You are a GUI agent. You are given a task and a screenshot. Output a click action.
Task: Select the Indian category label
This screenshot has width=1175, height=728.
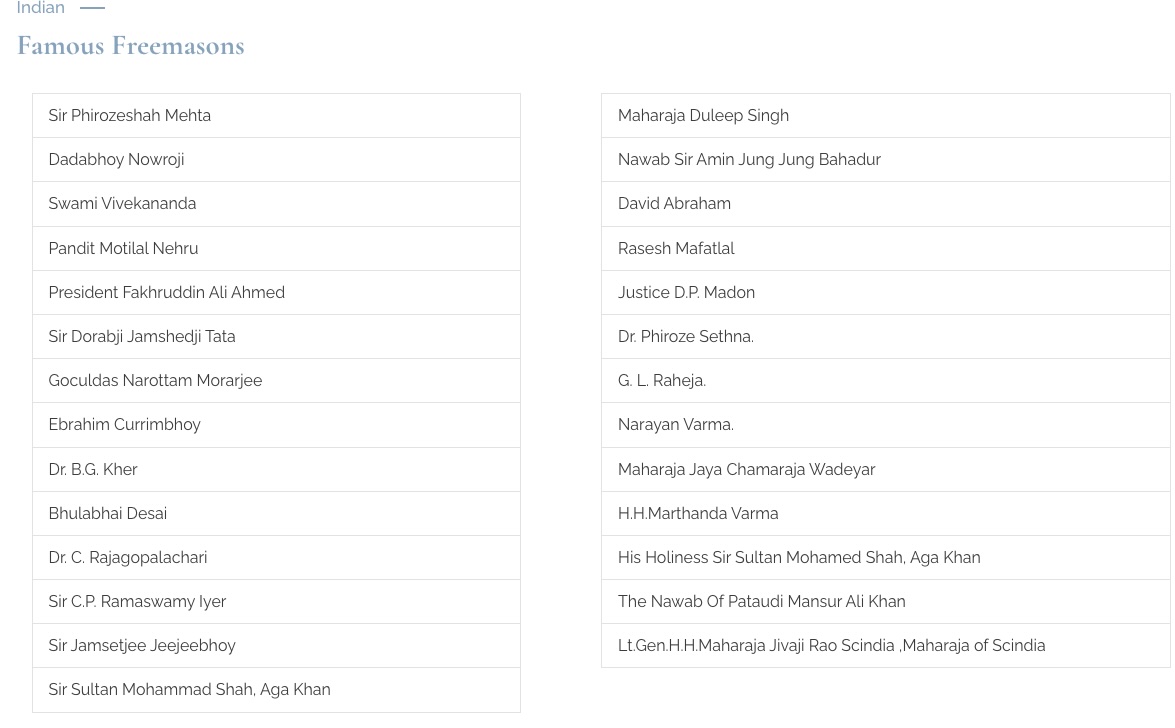pyautogui.click(x=40, y=8)
